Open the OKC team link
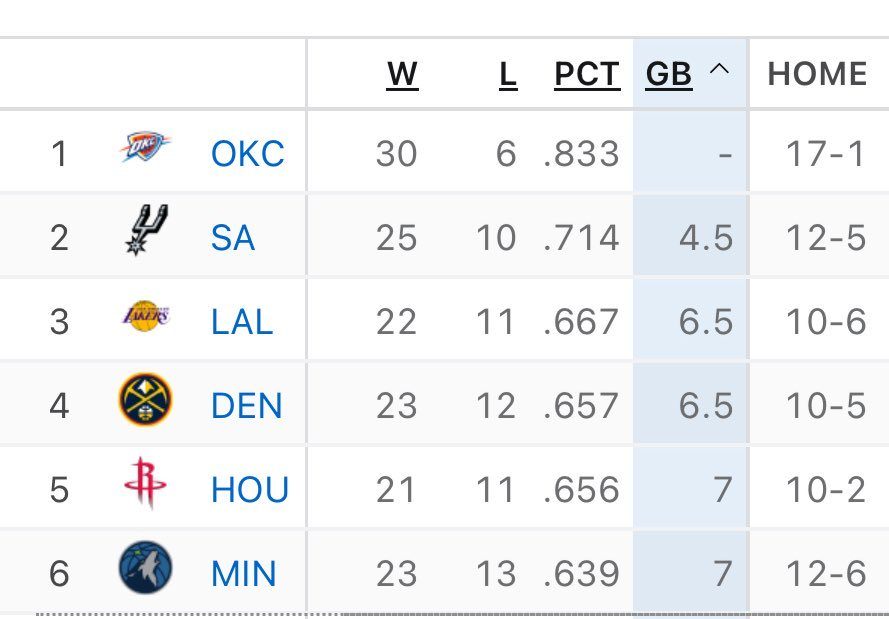 pyautogui.click(x=247, y=154)
